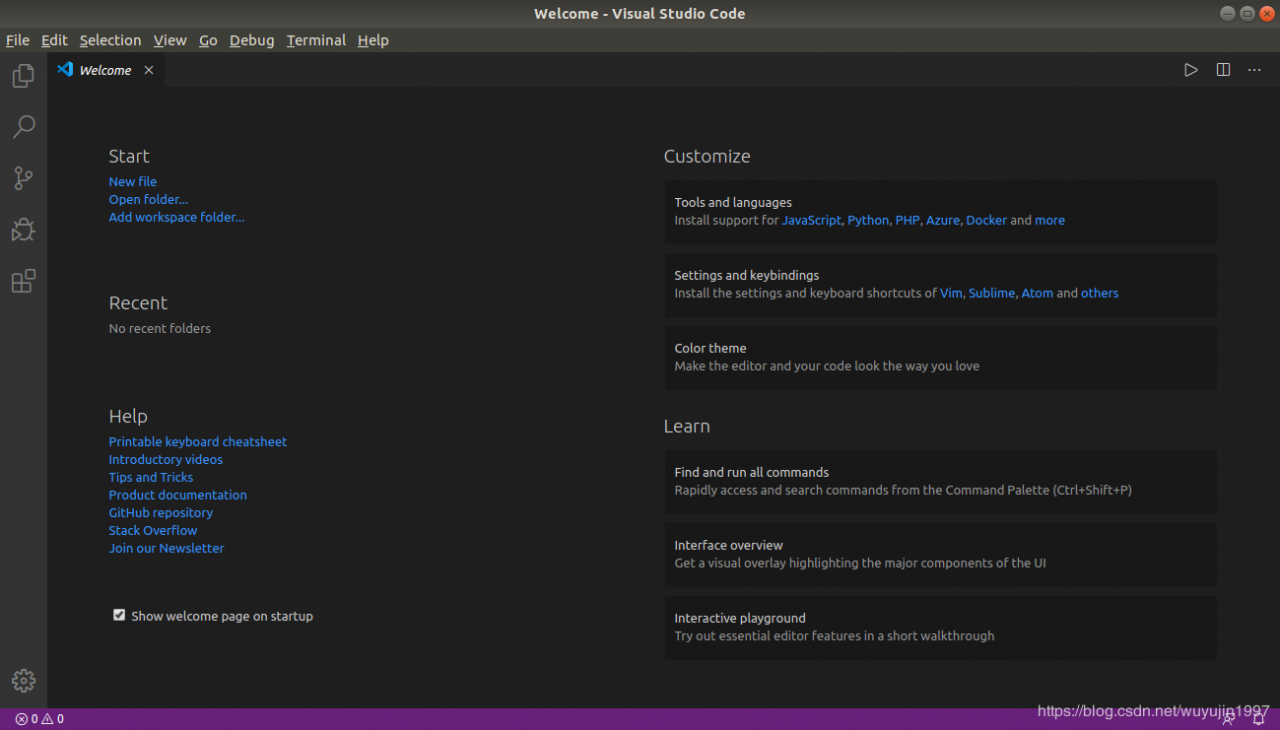Open the Color theme card
The width and height of the screenshot is (1280, 730).
[941, 357]
